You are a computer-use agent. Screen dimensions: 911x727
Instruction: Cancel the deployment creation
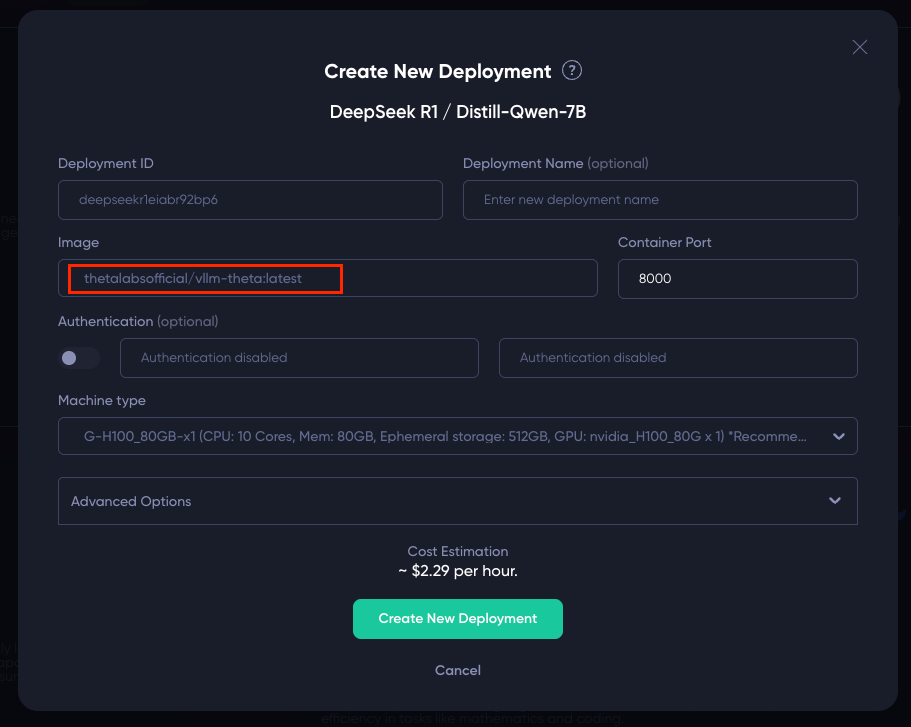pos(458,670)
